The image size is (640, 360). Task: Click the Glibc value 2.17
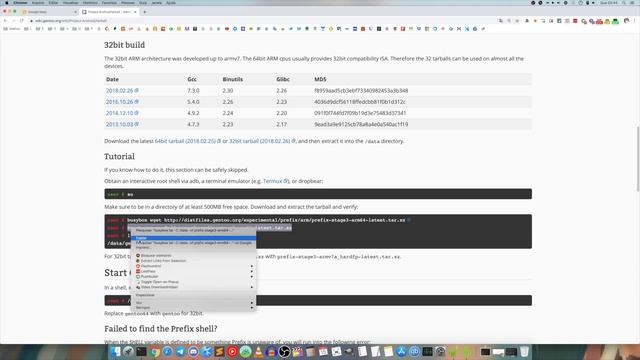pos(282,124)
